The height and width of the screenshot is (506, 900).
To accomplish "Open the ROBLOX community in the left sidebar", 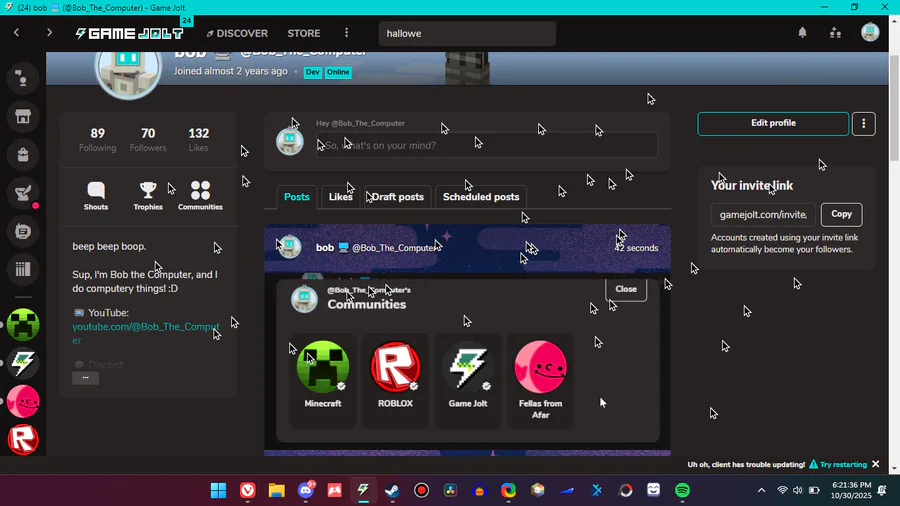I will [x=23, y=439].
